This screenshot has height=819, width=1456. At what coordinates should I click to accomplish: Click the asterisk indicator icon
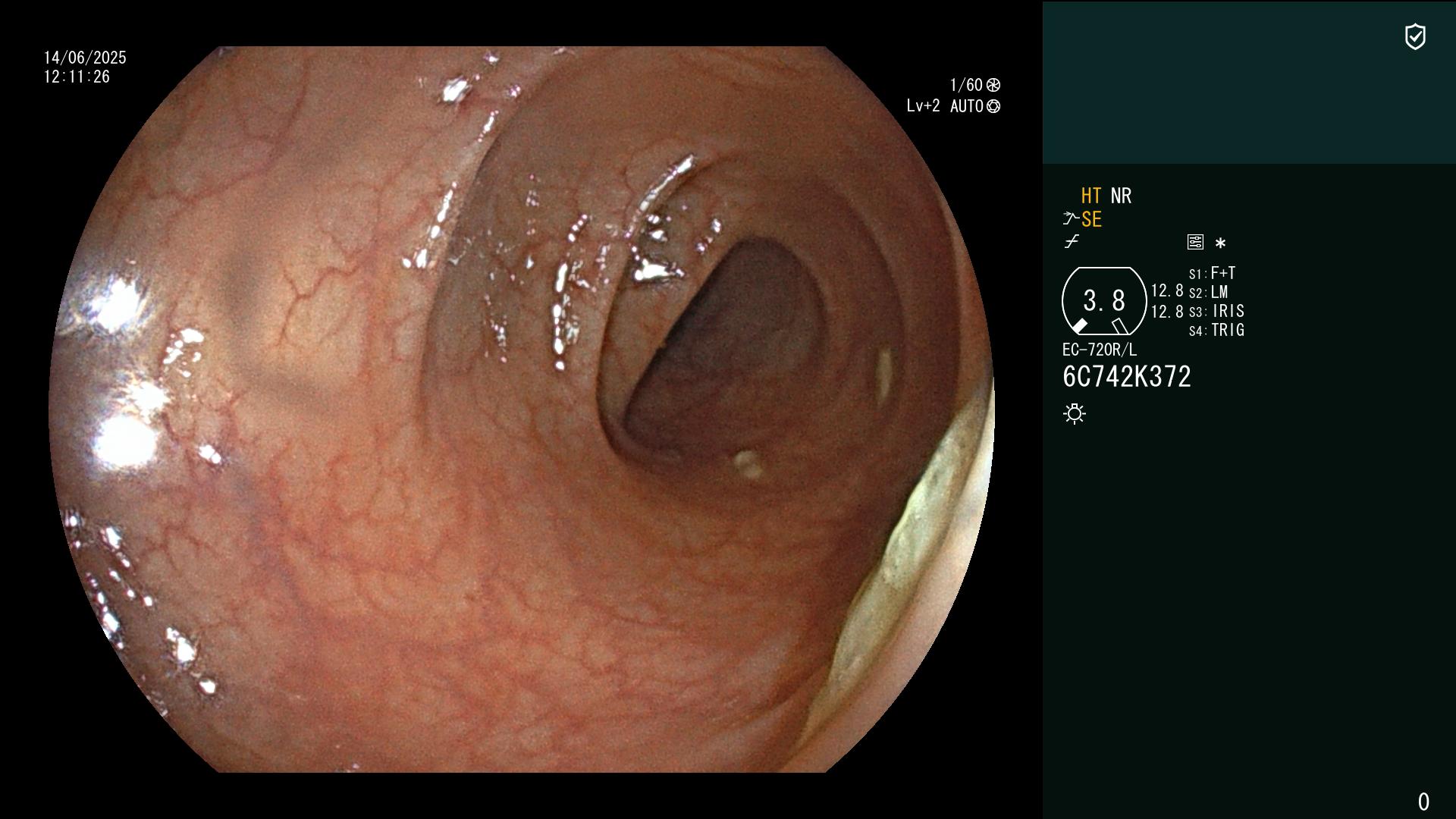(1220, 243)
